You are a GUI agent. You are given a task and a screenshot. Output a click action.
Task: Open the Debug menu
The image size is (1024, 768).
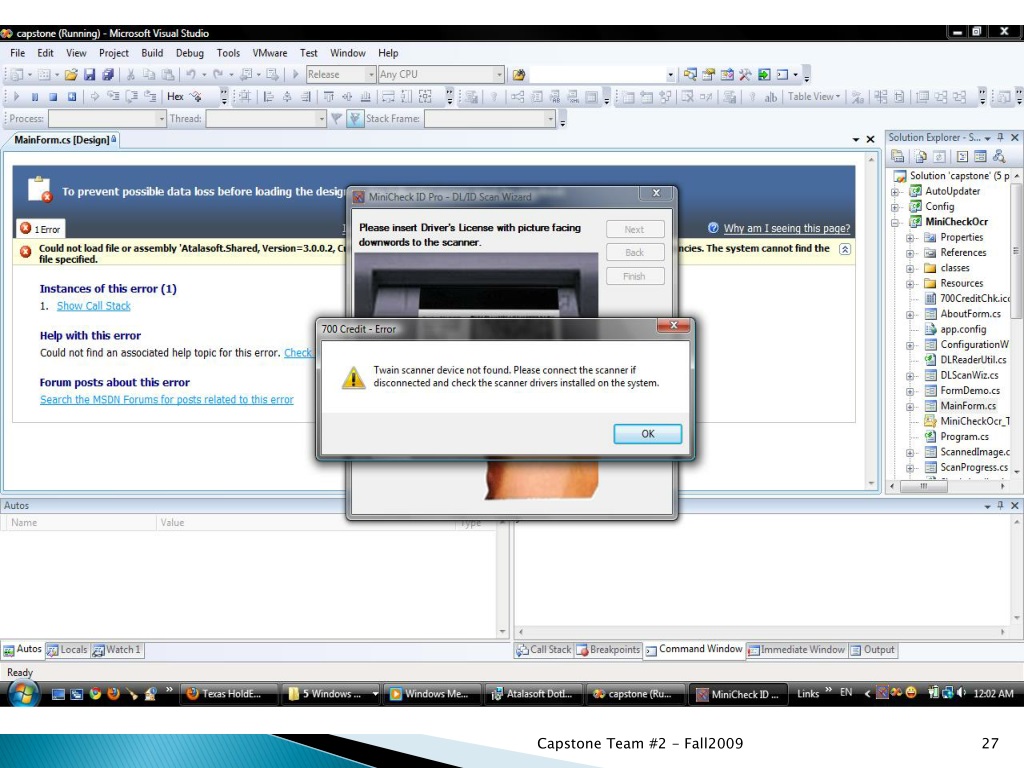pyautogui.click(x=189, y=53)
